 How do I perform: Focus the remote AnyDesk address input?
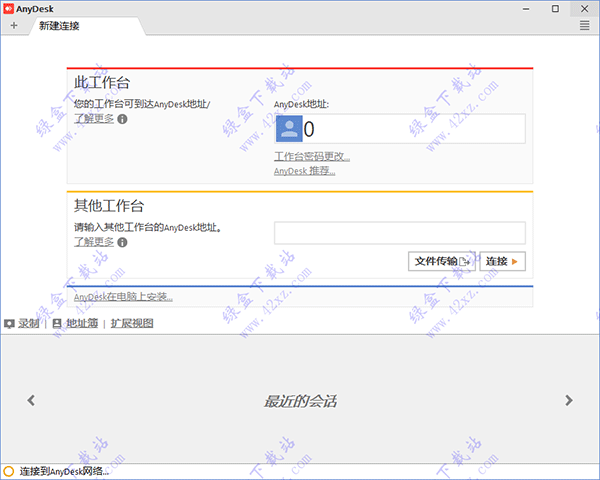(400, 233)
